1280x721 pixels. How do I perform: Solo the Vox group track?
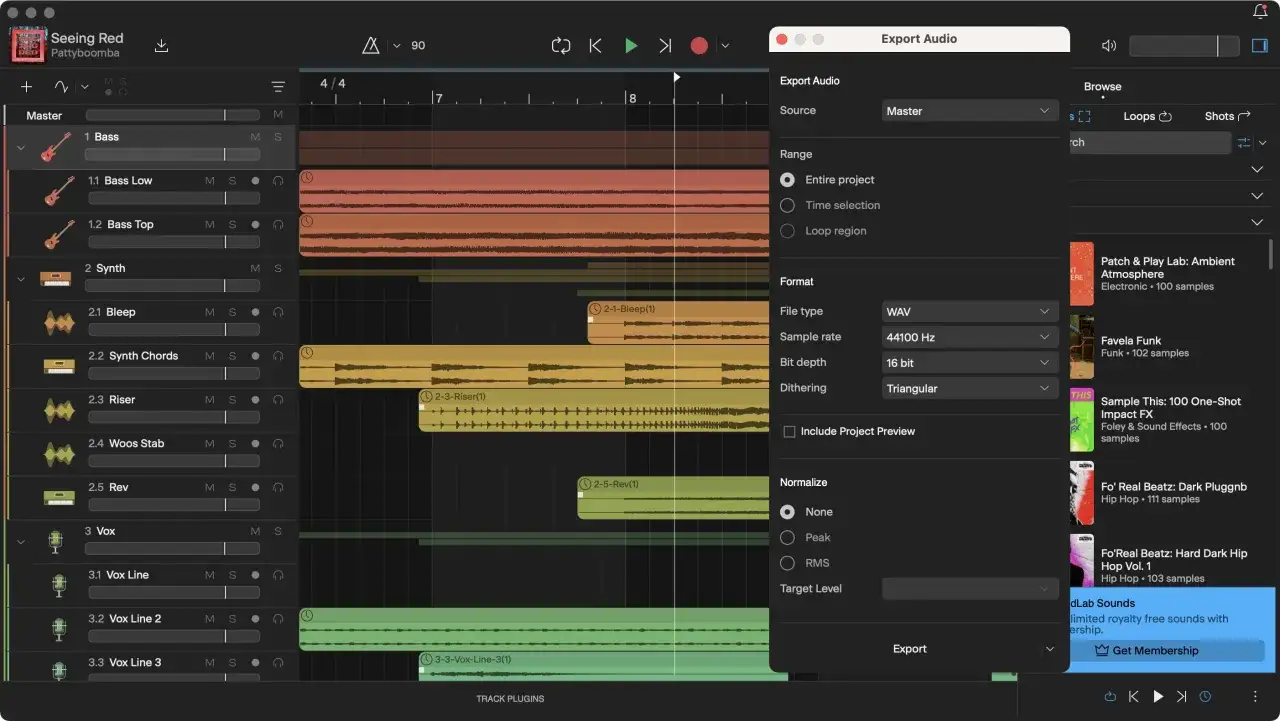coord(278,531)
